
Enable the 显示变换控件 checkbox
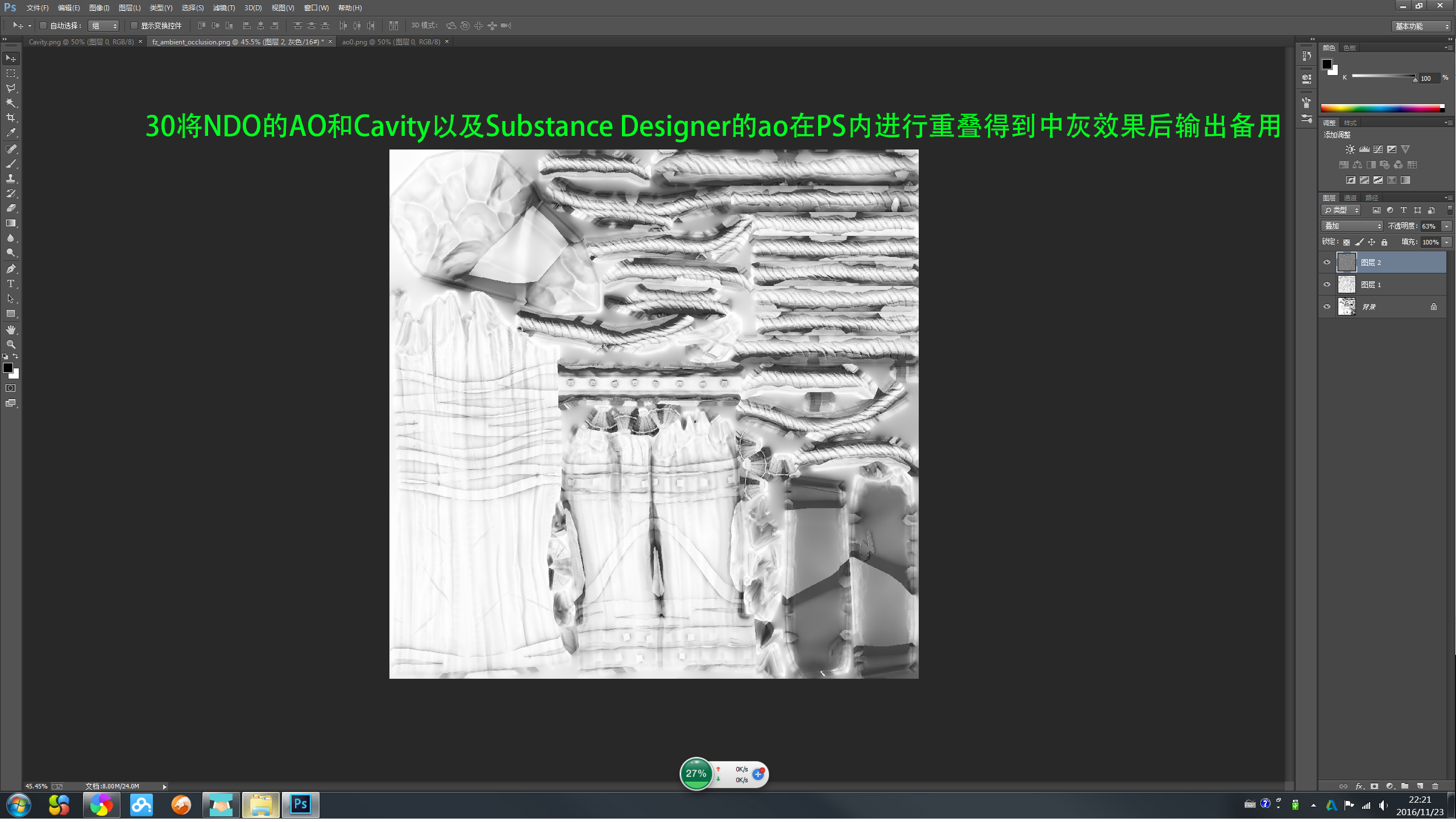134,26
